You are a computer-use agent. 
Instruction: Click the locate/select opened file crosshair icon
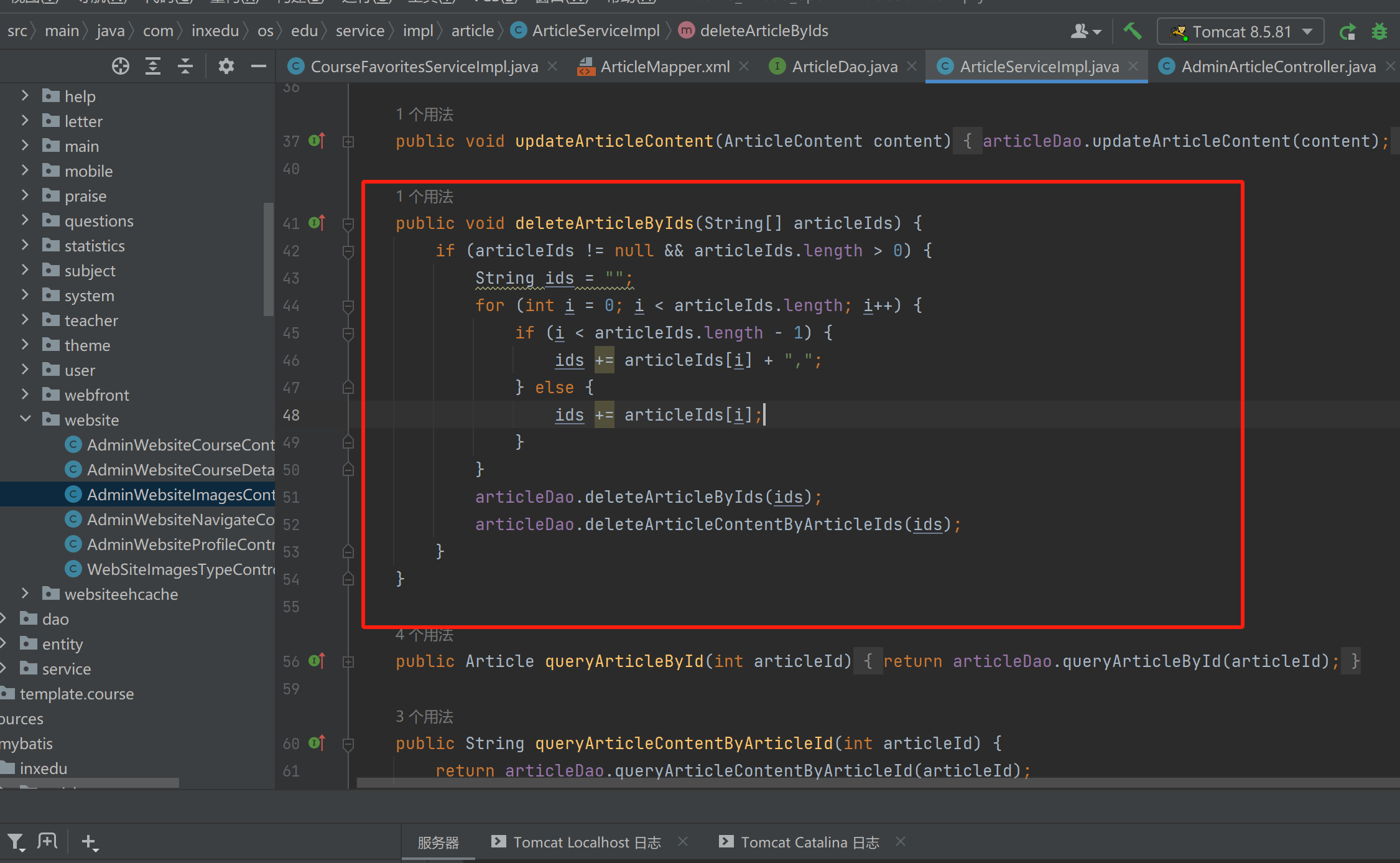pos(120,66)
